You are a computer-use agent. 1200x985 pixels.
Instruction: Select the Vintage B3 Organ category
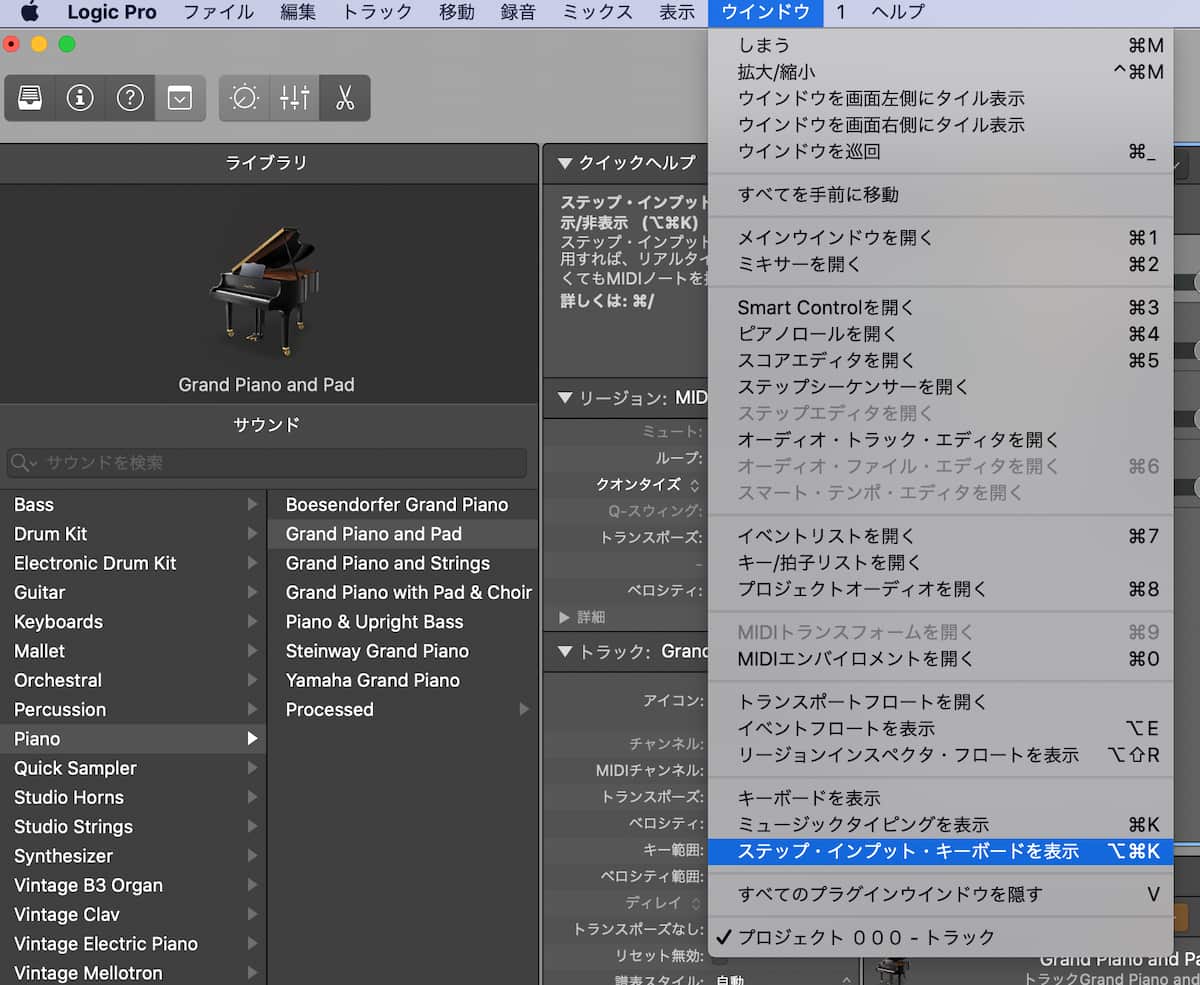click(x=133, y=885)
